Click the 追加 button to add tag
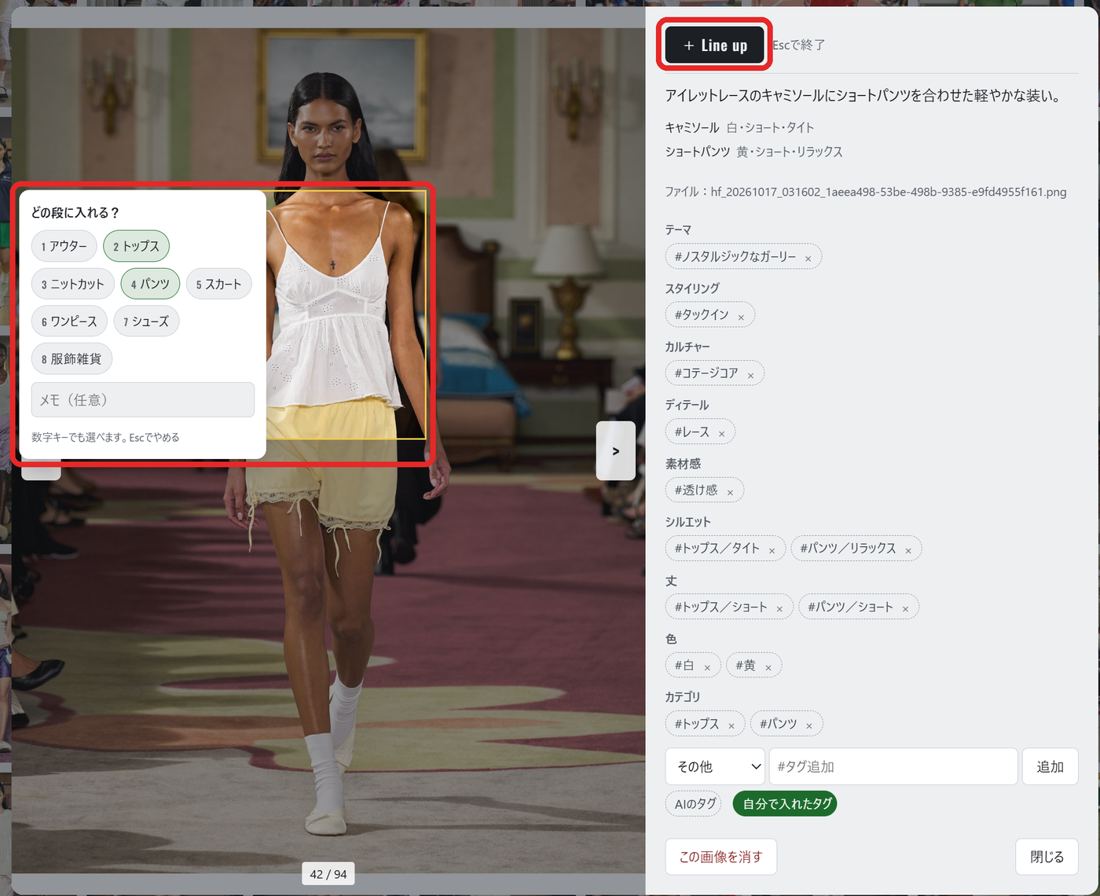1100x896 pixels. coord(1050,766)
